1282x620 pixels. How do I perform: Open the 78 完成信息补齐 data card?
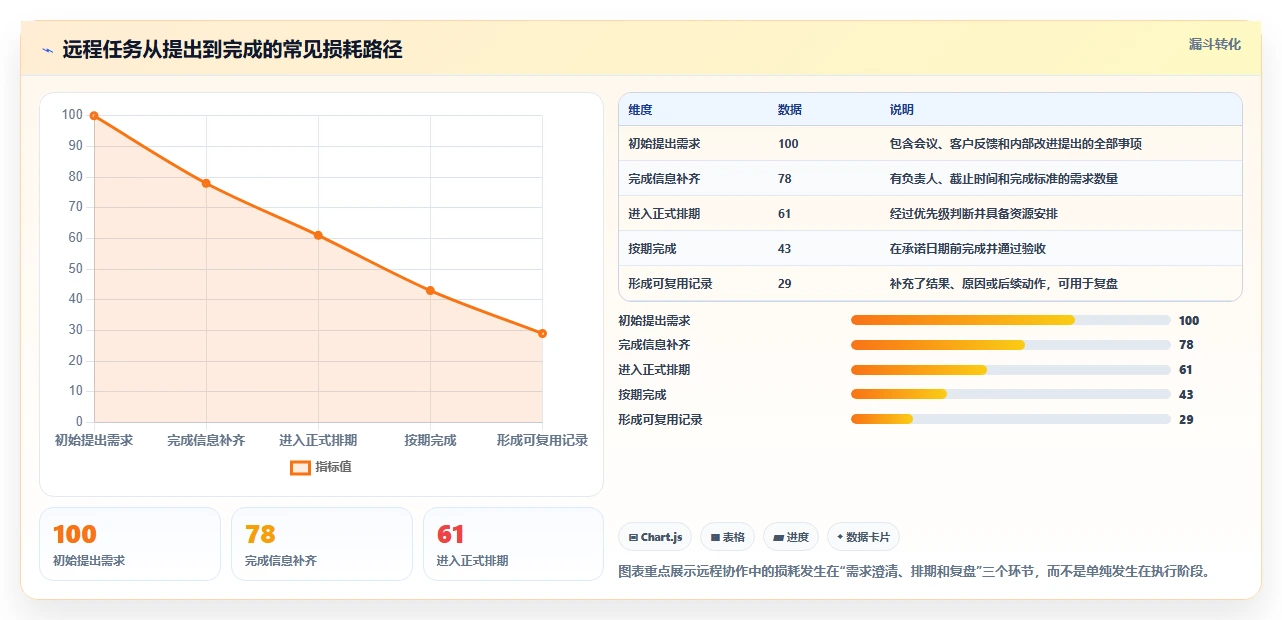(322, 544)
